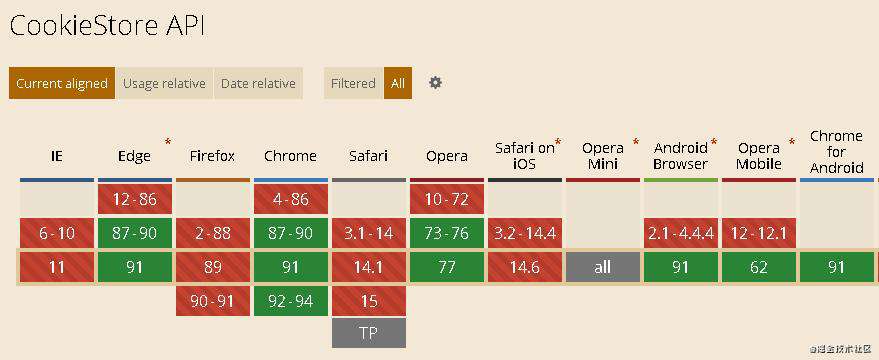
Task: Click the Opera Mini asterisk
Action: [636, 142]
